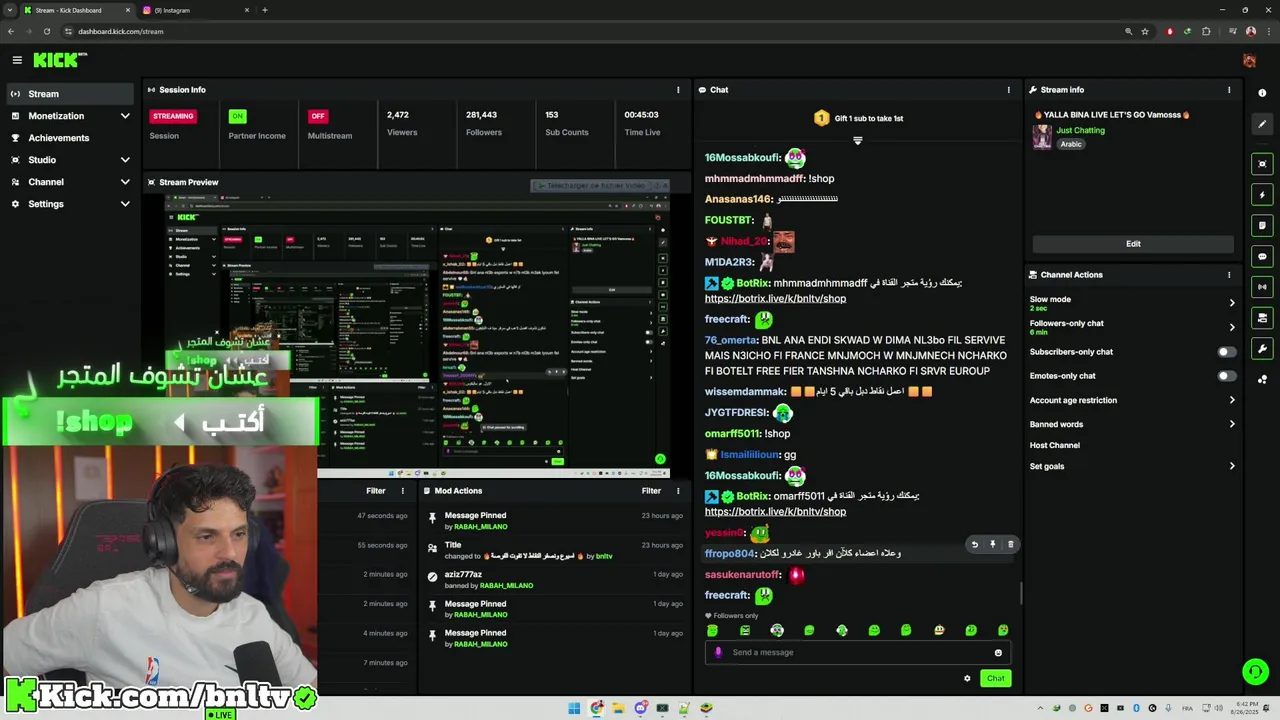Toggle the stream preview widget icon
Screen dimensions: 1280x720
click(x=1262, y=164)
